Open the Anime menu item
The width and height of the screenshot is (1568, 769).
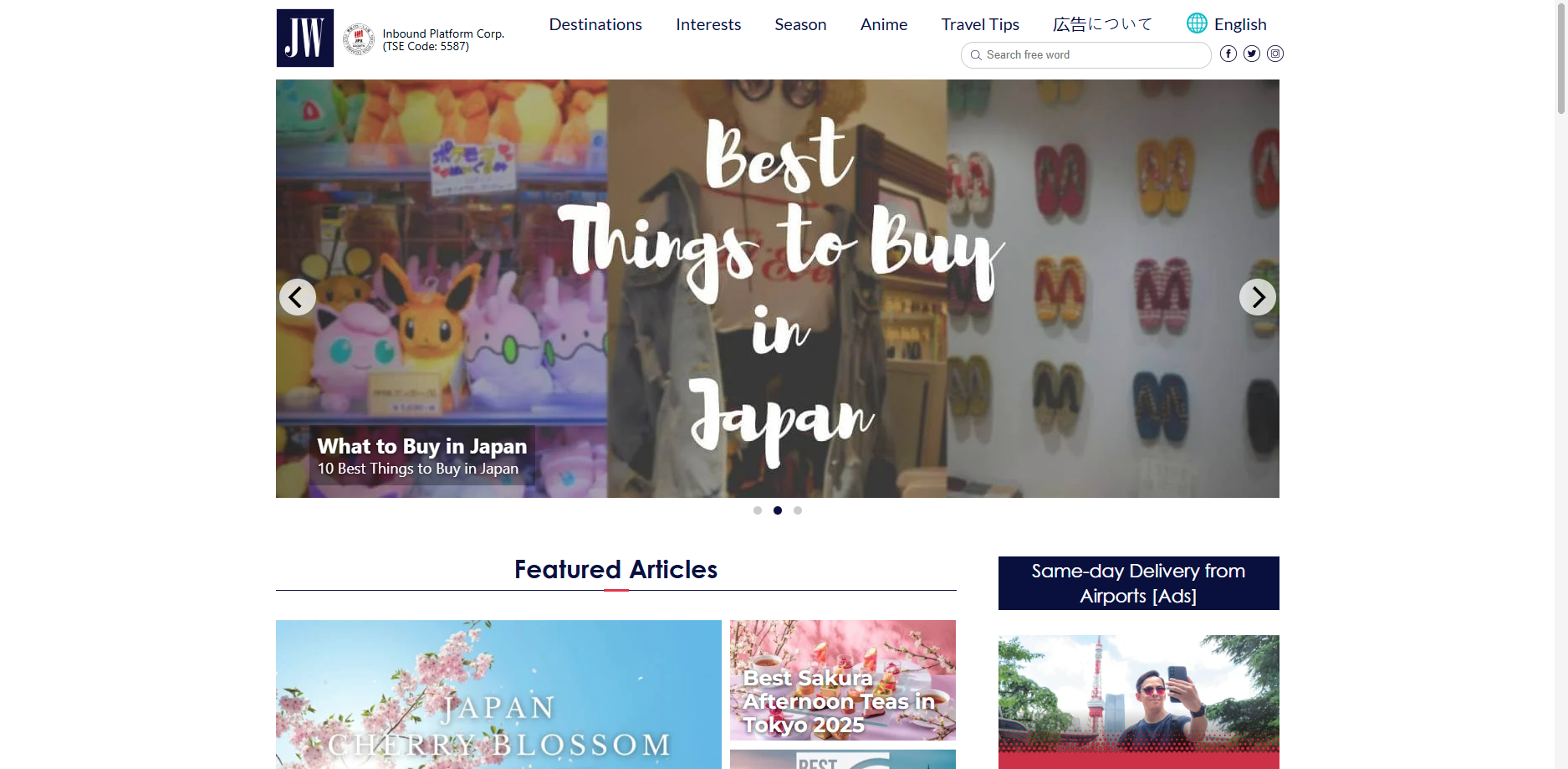click(884, 24)
